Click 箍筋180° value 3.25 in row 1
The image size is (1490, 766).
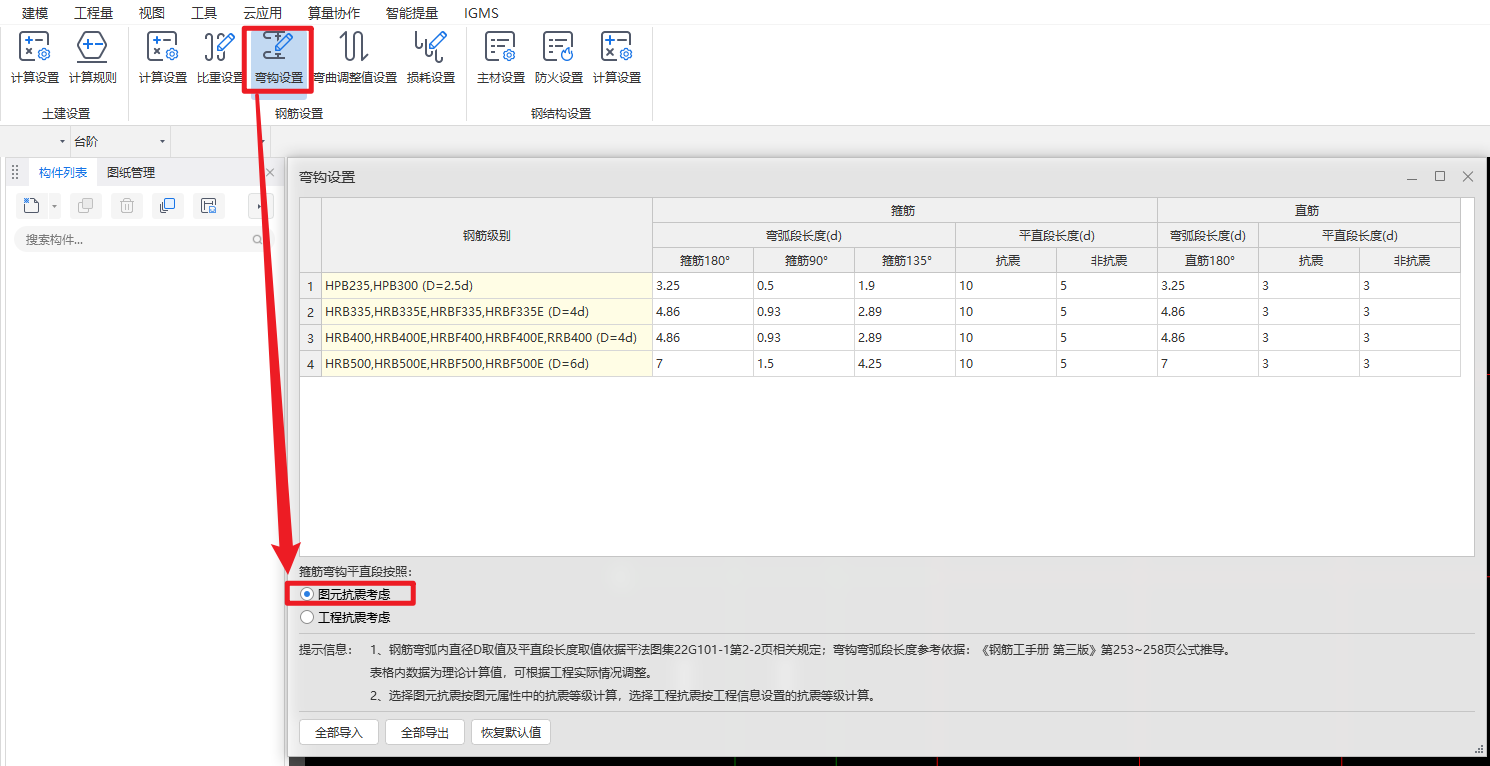click(x=703, y=286)
